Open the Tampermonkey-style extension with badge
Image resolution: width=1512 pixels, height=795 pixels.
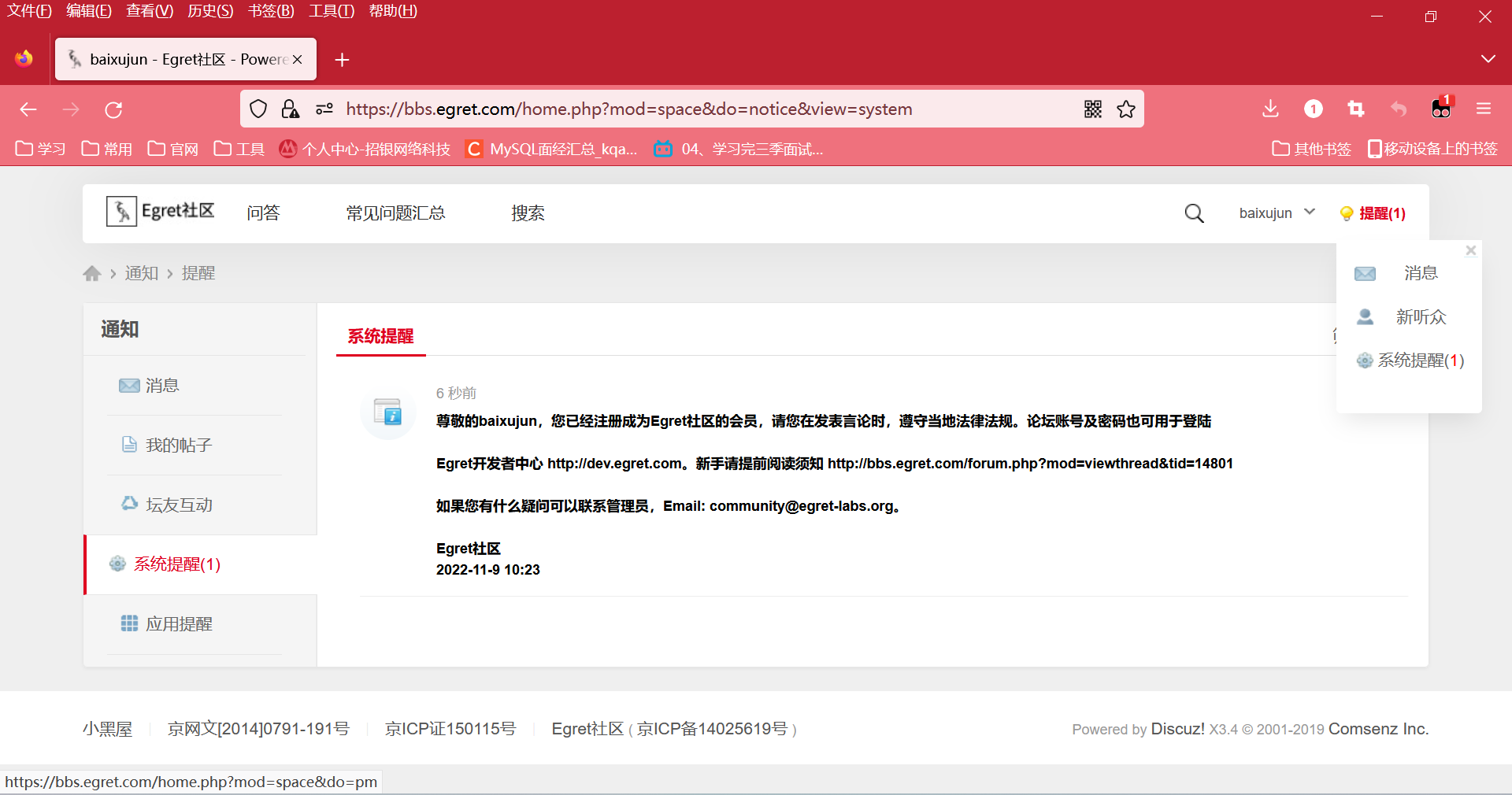point(1441,108)
